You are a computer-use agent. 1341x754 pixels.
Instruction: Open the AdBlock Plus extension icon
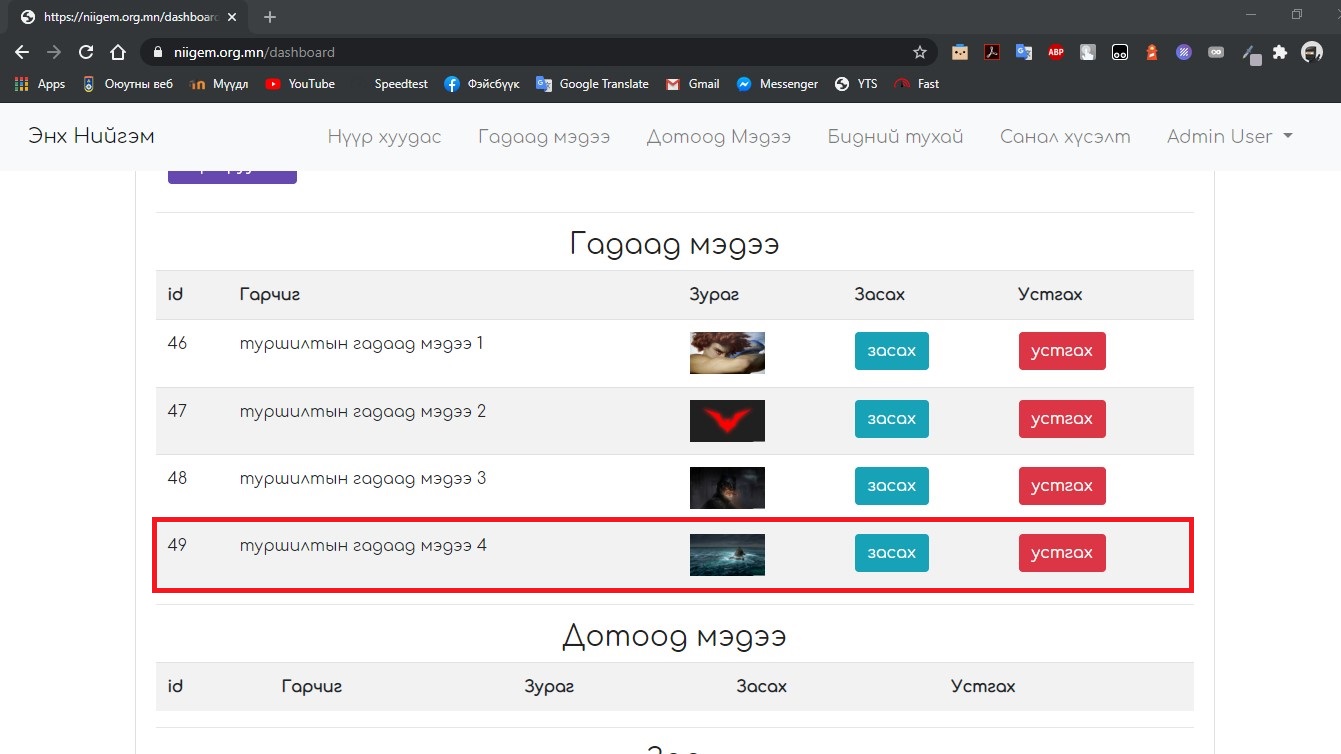pyautogui.click(x=1056, y=52)
